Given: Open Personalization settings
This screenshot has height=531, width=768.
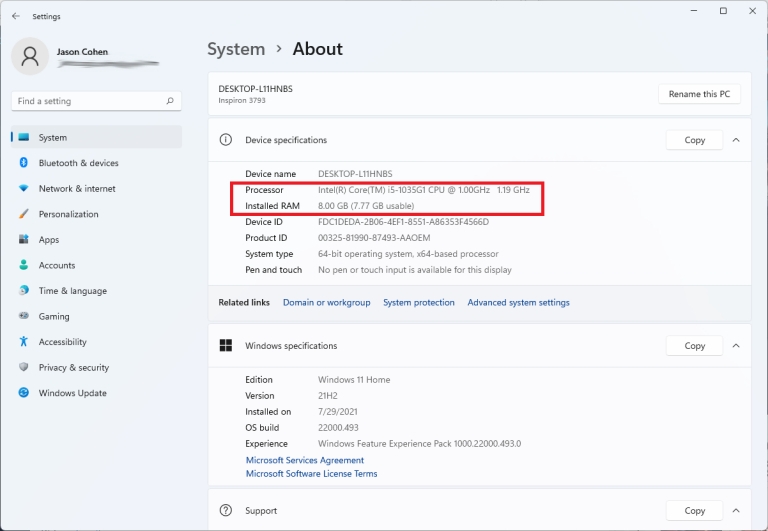Looking at the screenshot, I should (96, 214).
